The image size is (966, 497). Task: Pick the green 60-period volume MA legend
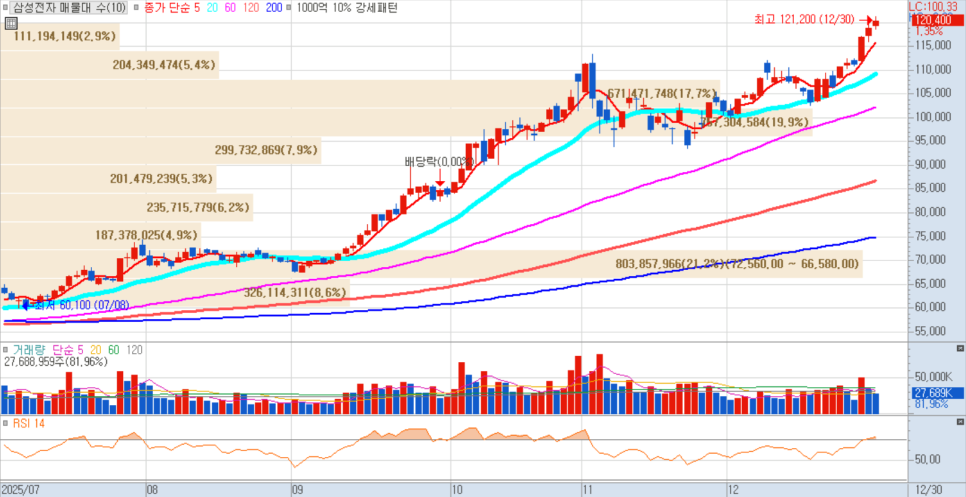click(x=114, y=350)
